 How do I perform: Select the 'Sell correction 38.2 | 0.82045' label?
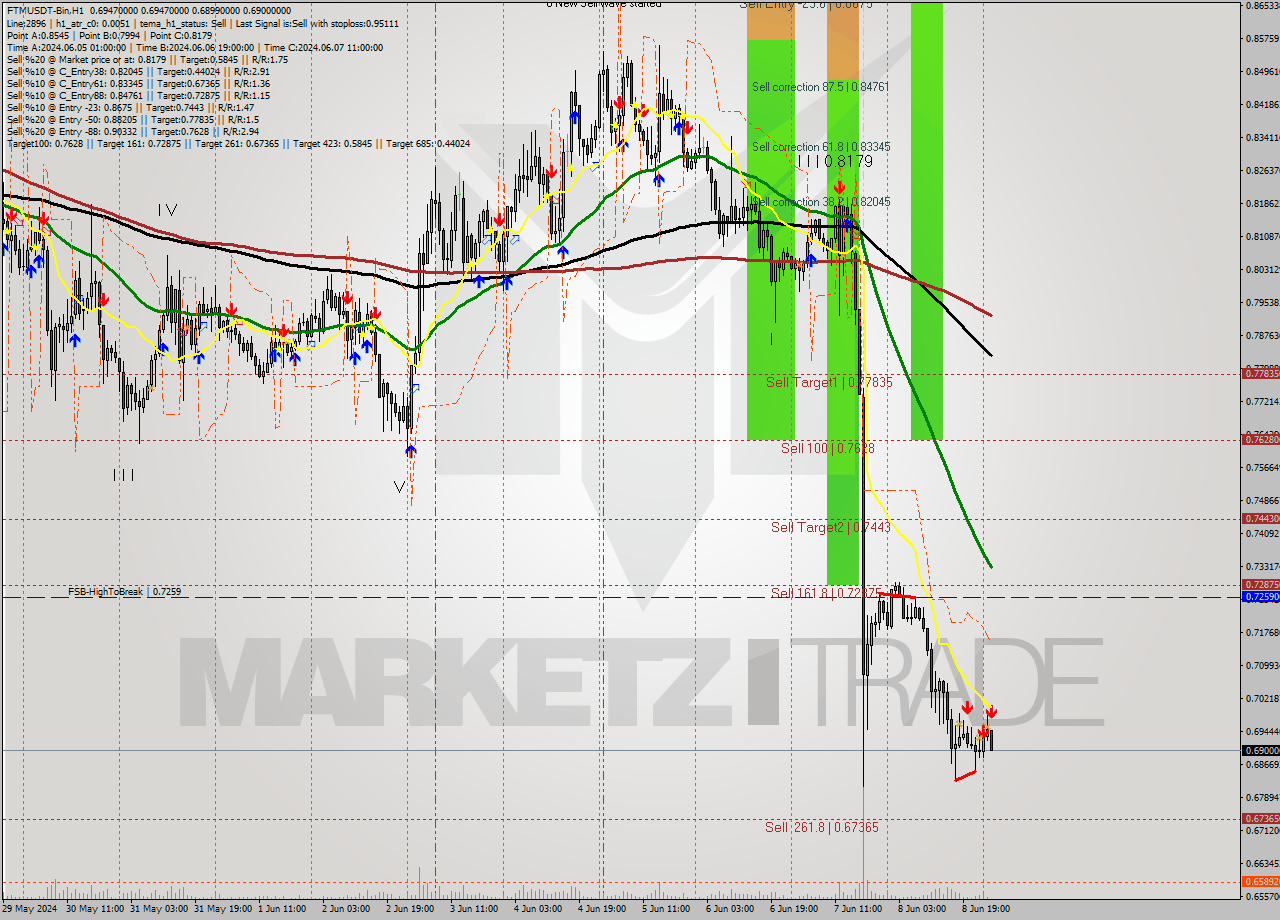[x=821, y=202]
